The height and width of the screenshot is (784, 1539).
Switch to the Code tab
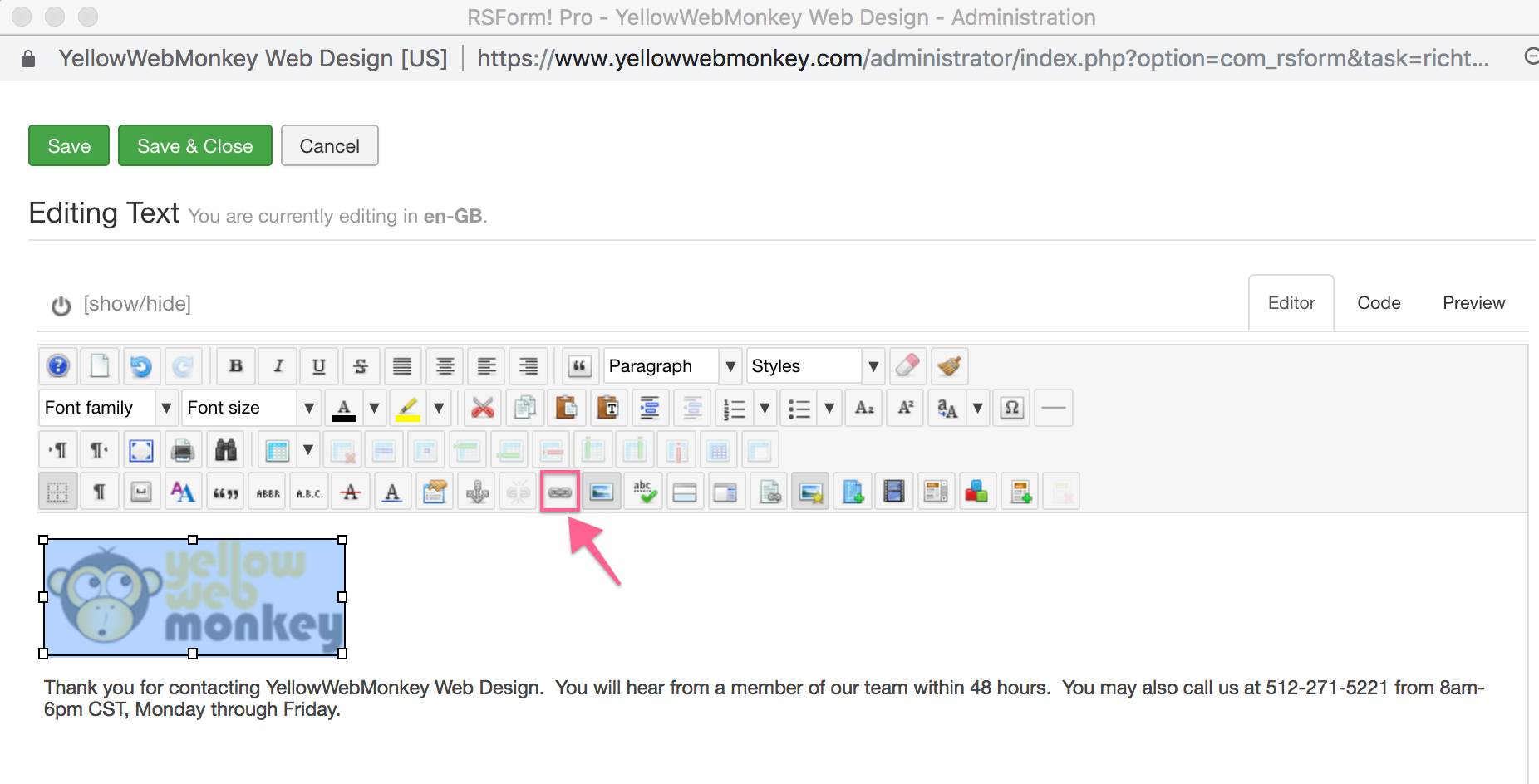tap(1379, 303)
